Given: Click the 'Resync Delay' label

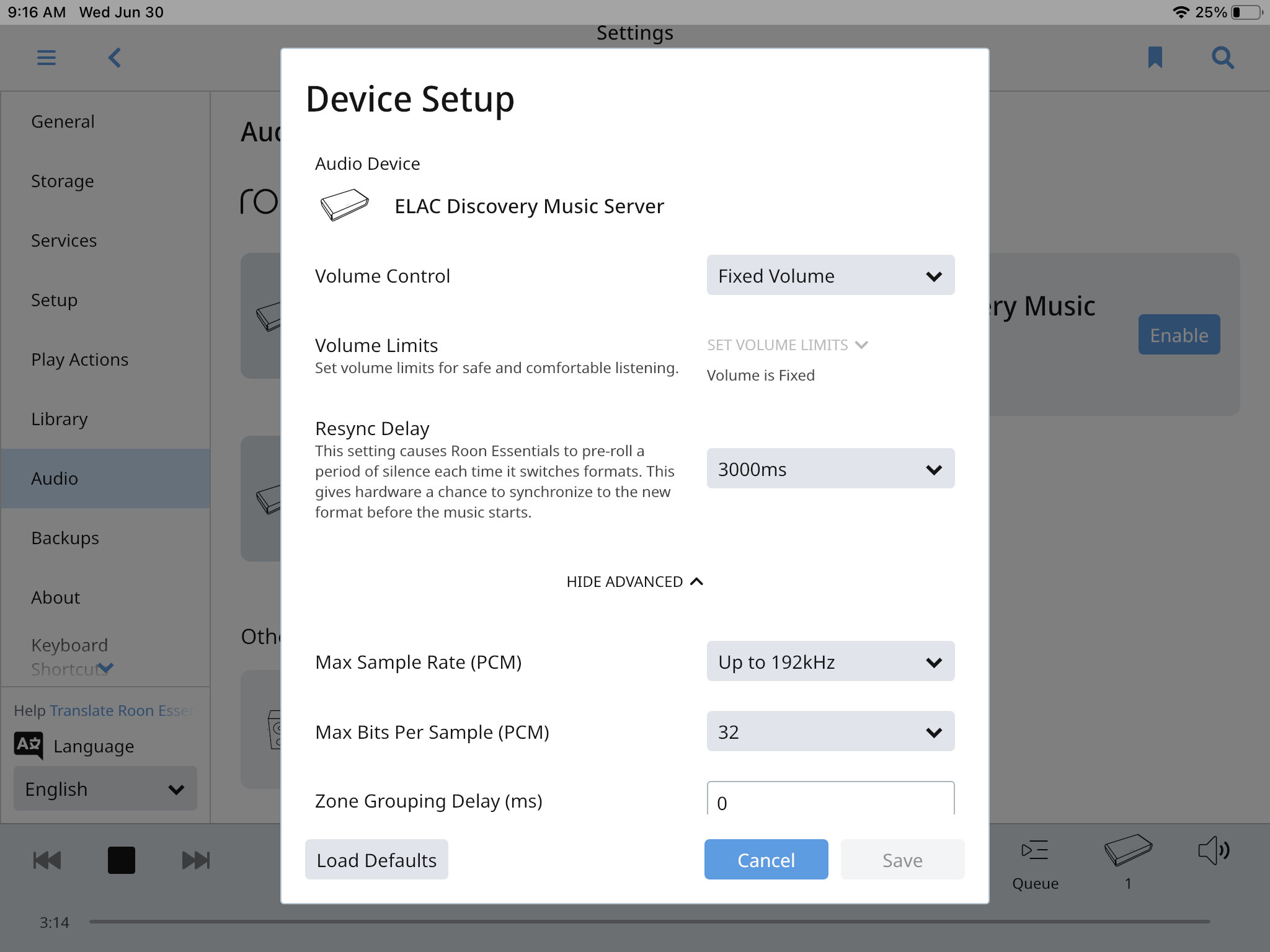Looking at the screenshot, I should [372, 428].
